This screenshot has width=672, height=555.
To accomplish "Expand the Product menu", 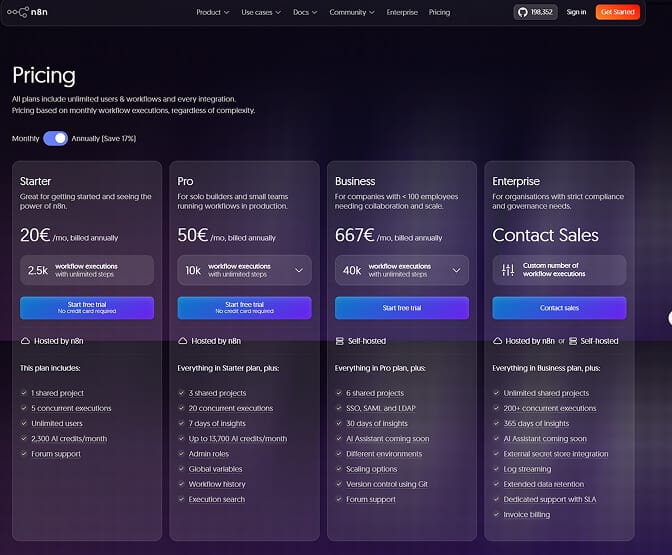I will coord(213,12).
